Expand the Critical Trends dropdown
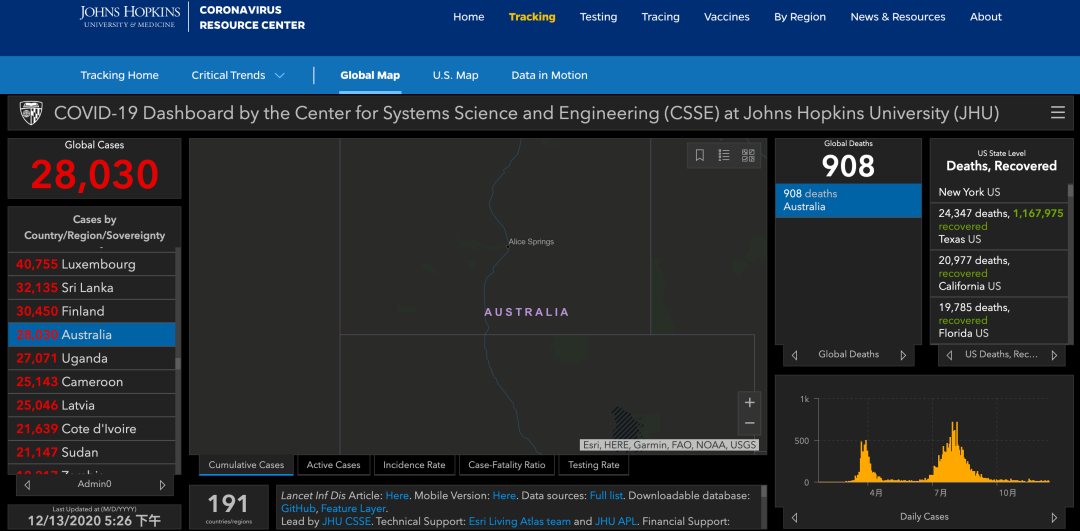Screen dimensions: 1080x531 [x=238, y=75]
